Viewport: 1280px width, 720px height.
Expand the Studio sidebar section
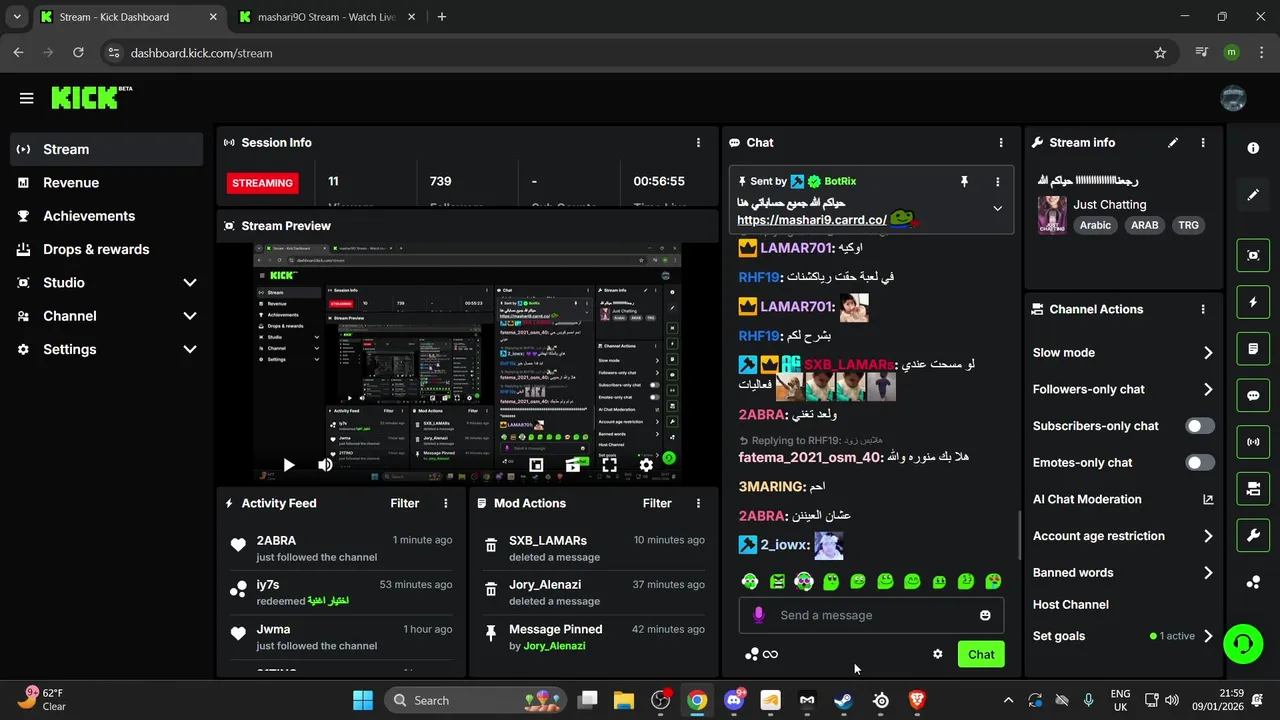[x=190, y=283]
